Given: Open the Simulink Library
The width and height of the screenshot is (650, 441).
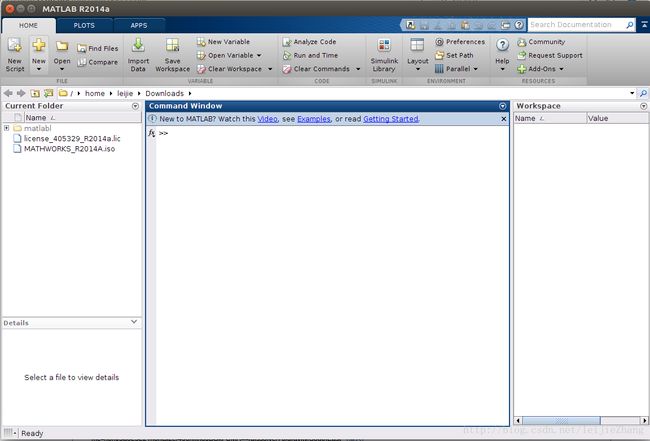Looking at the screenshot, I should click(x=384, y=55).
